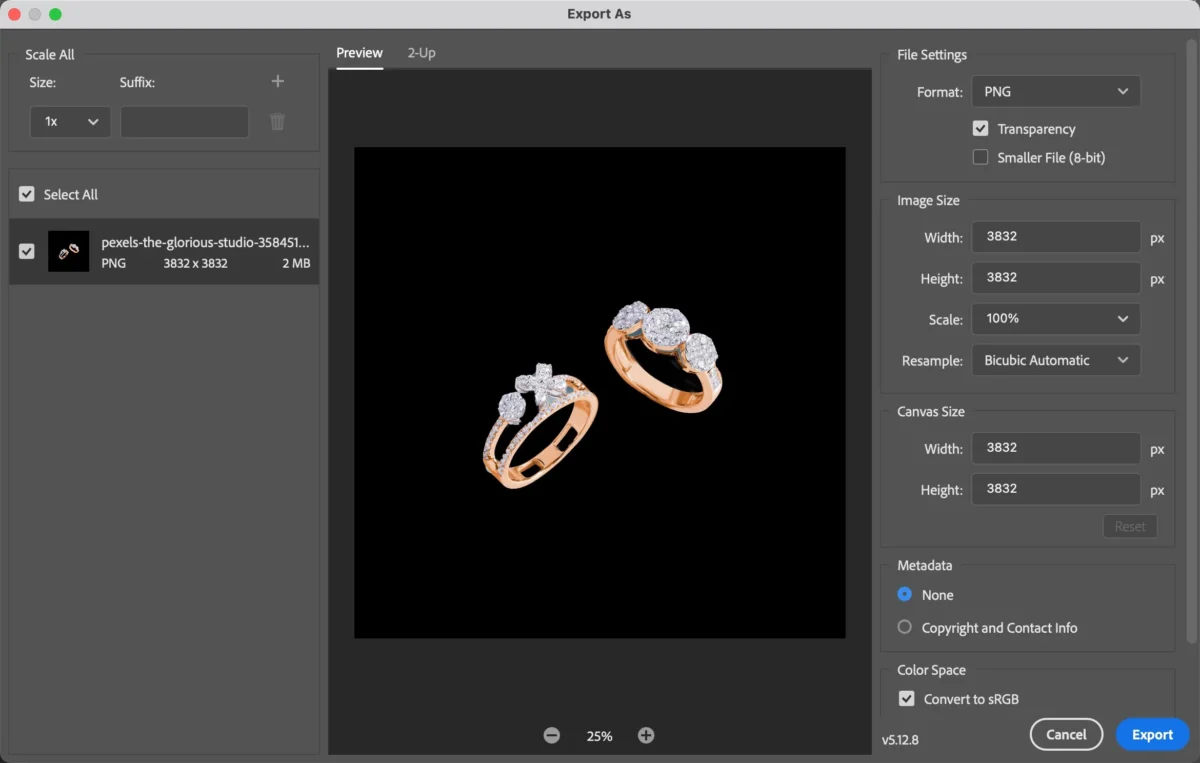Image resolution: width=1200 pixels, height=763 pixels.
Task: Open the Scale dropdown showing 100%
Action: pyautogui.click(x=1055, y=319)
